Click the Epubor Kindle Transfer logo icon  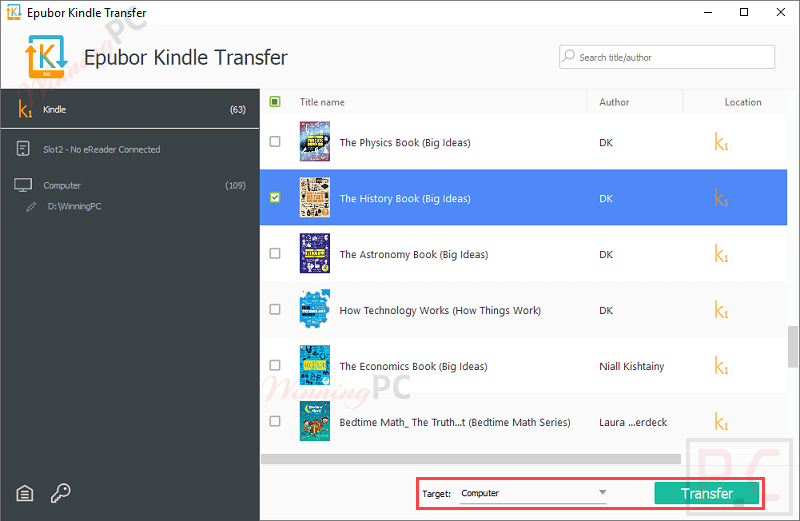(x=46, y=56)
